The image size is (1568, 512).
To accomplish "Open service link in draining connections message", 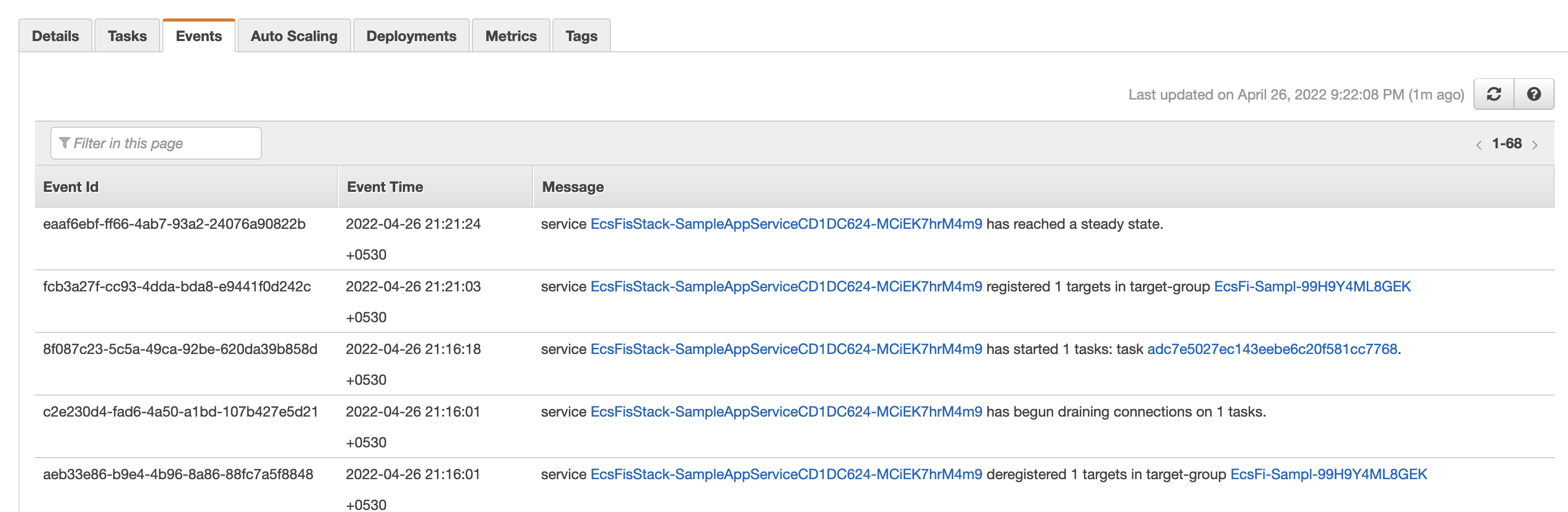I will [x=786, y=411].
